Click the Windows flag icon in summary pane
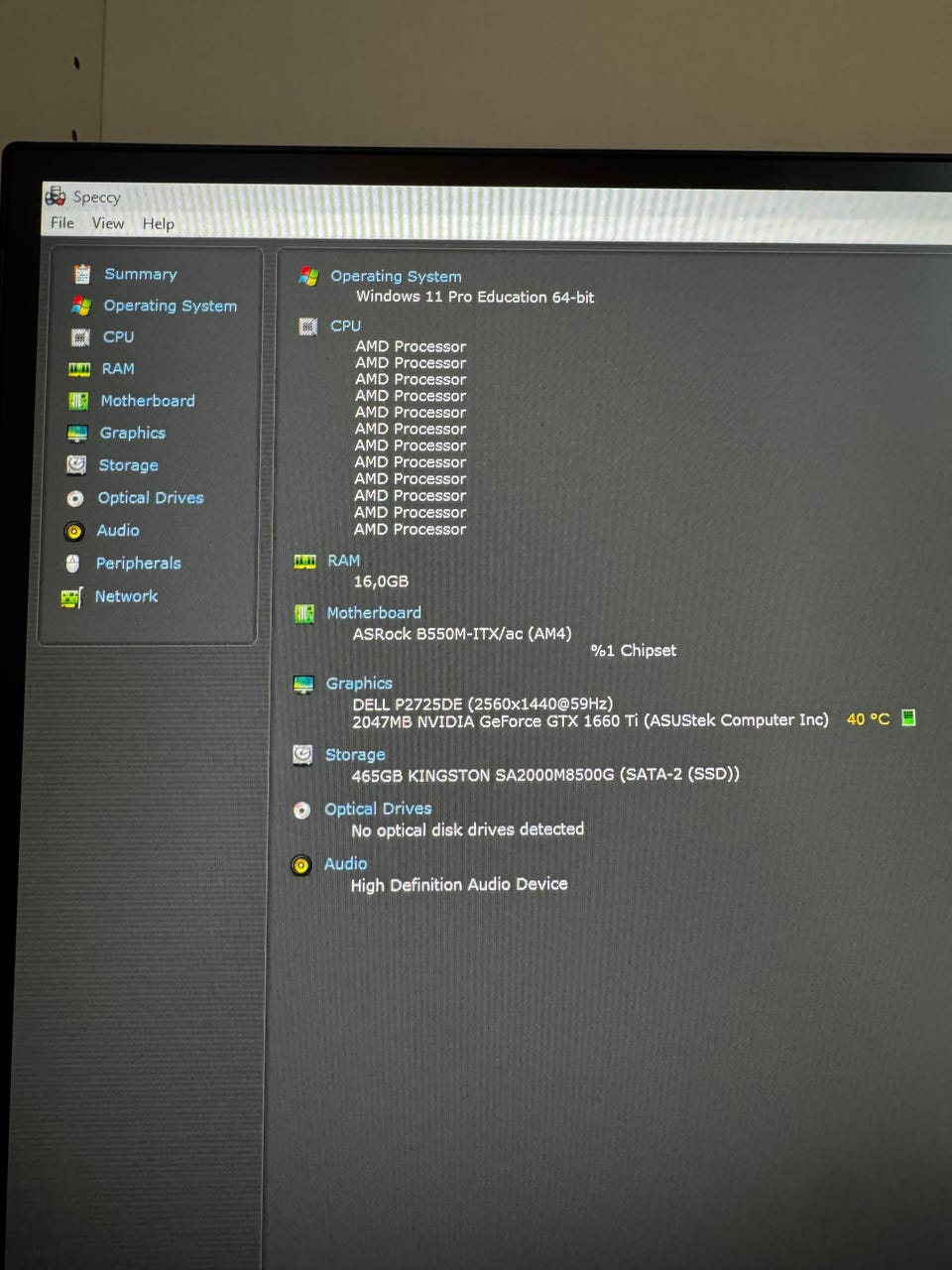Image resolution: width=952 pixels, height=1270 pixels. pos(308,277)
